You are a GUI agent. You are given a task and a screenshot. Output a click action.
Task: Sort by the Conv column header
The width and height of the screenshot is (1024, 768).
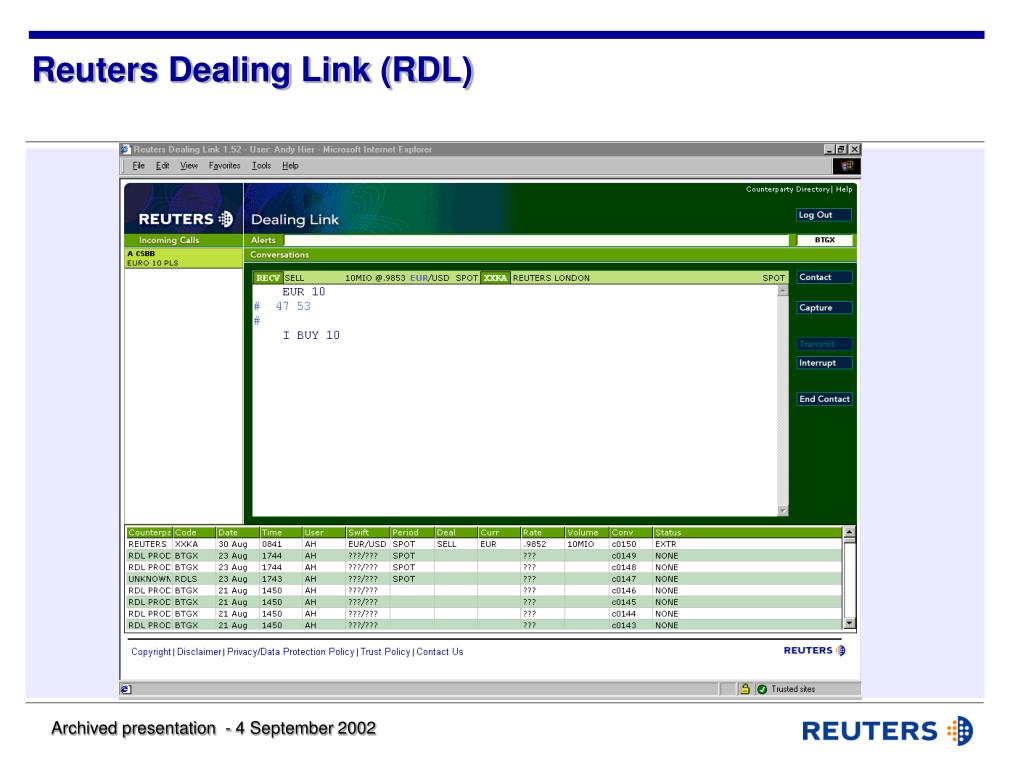point(631,533)
